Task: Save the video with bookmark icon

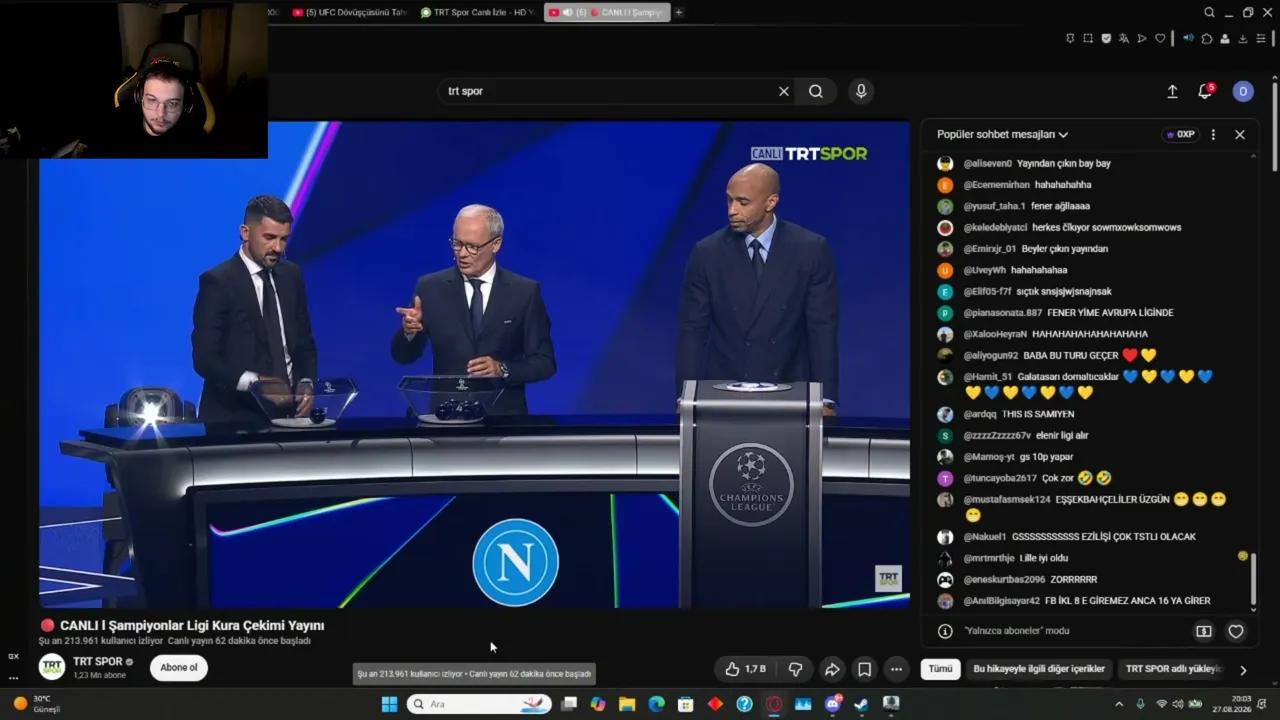Action: [865, 669]
